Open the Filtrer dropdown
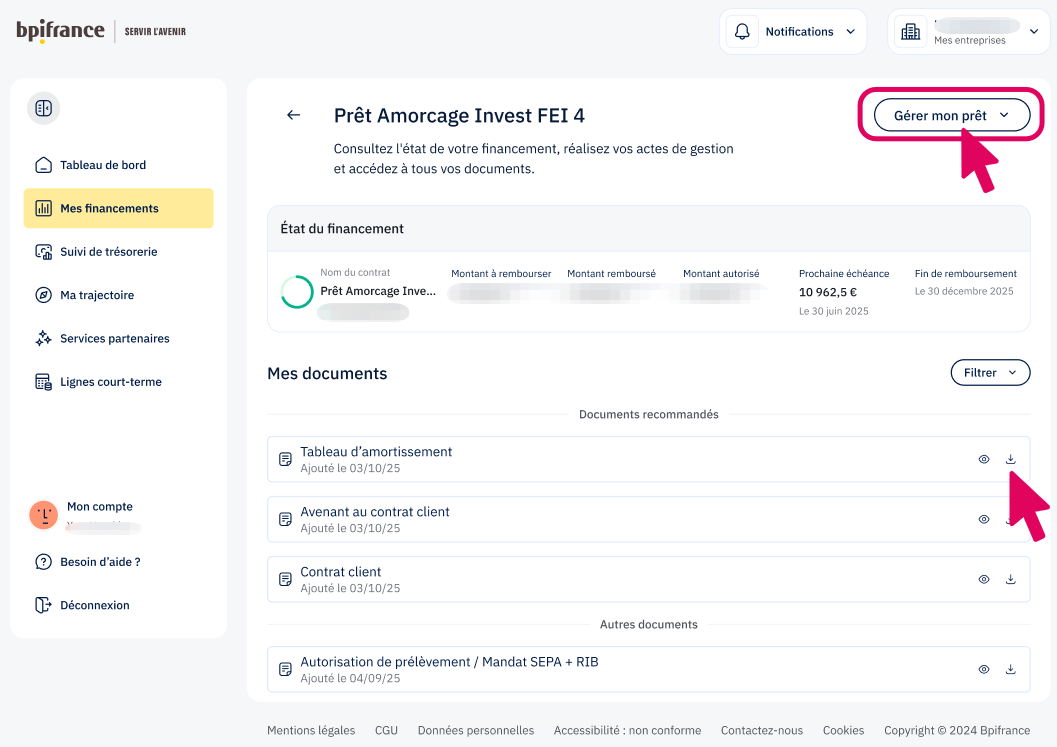The height and width of the screenshot is (747, 1057). click(x=989, y=373)
